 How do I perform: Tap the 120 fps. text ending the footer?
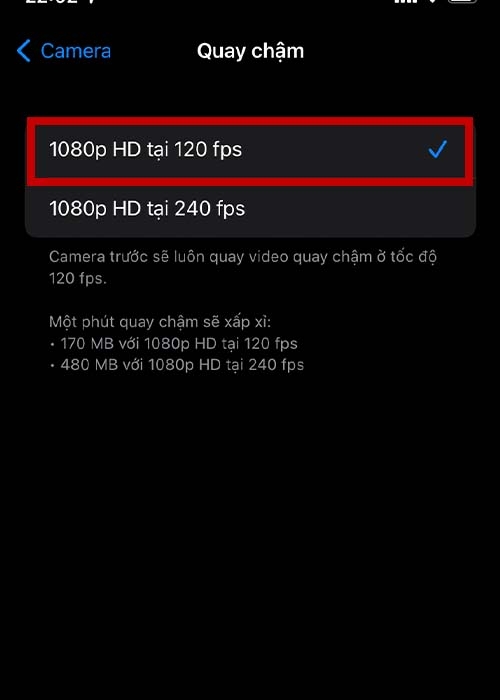tap(77, 279)
